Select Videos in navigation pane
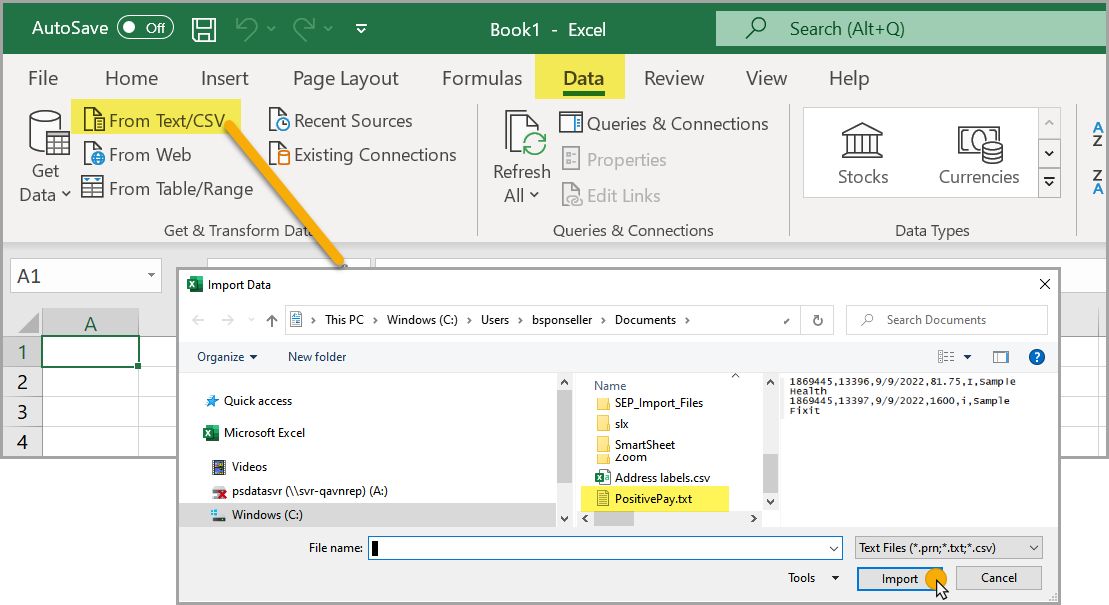The image size is (1109, 605). [x=239, y=466]
